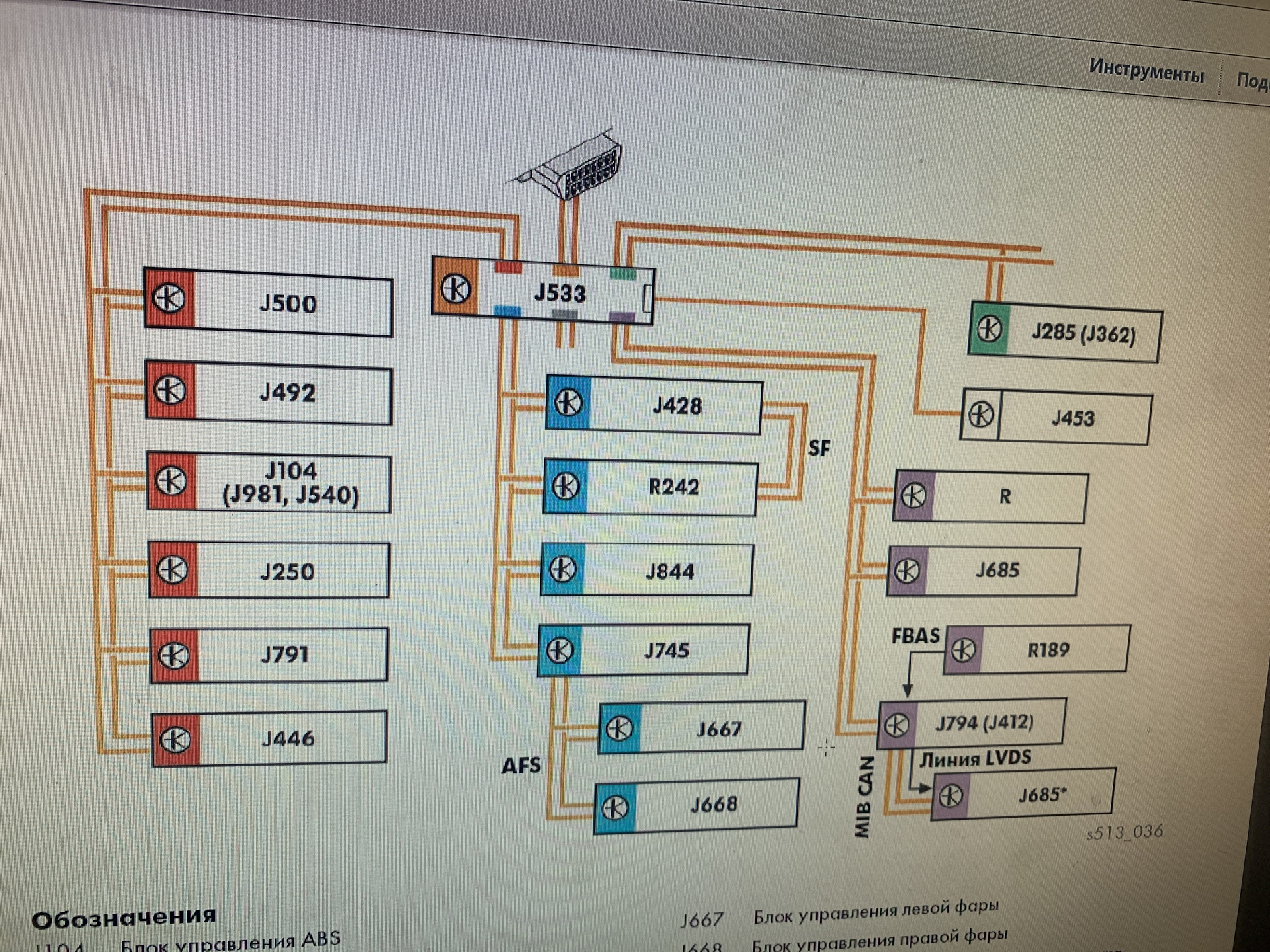The width and height of the screenshot is (1270, 952).
Task: Click the FBAS label
Action: (x=915, y=635)
